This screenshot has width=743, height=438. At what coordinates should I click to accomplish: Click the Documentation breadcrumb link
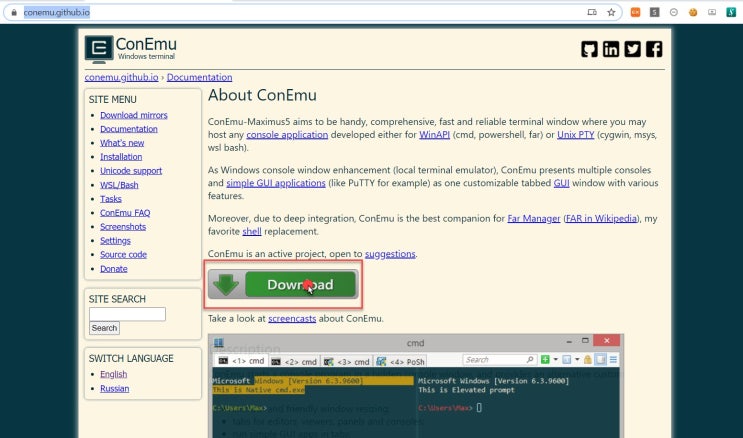(199, 77)
